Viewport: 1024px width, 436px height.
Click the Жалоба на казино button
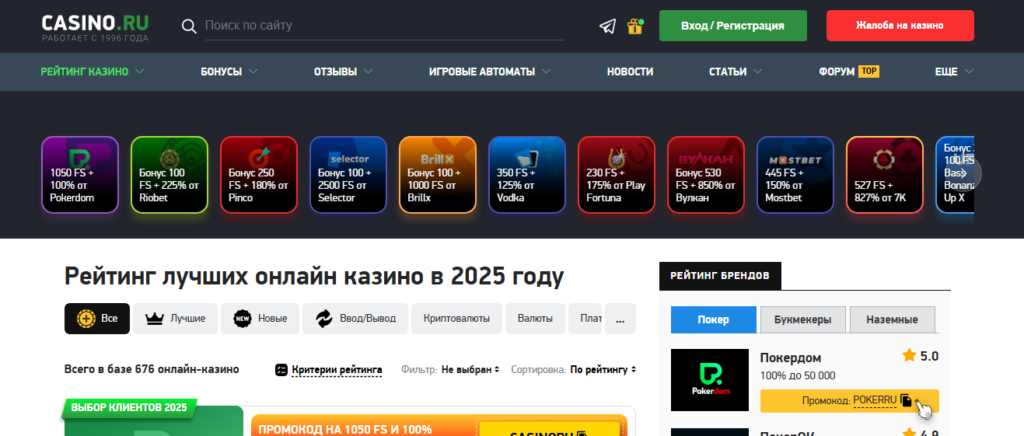click(x=900, y=26)
